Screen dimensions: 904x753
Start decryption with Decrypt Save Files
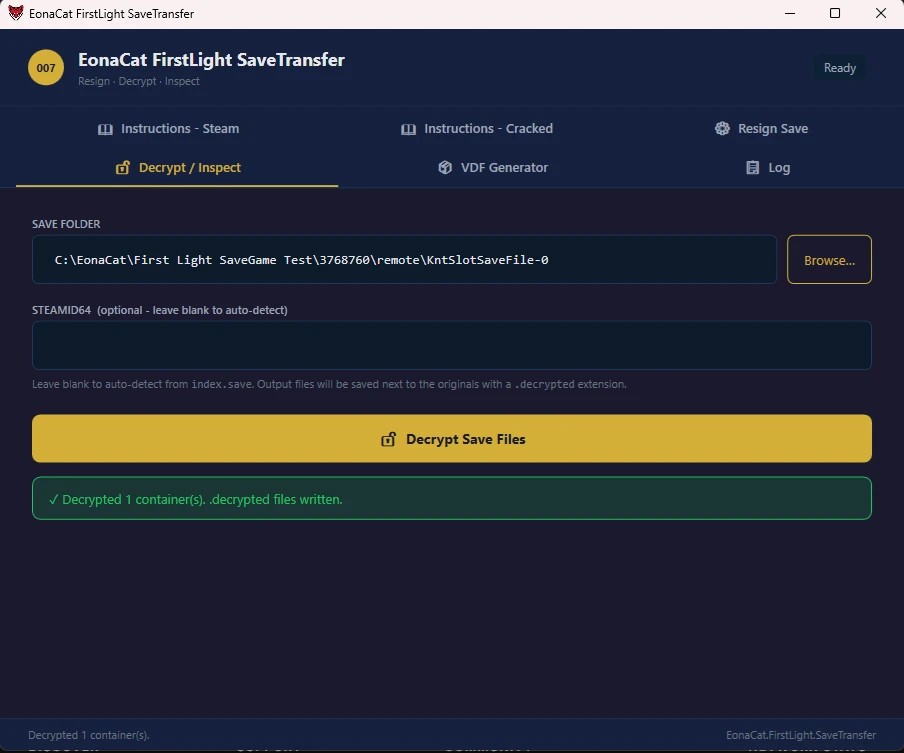[451, 438]
